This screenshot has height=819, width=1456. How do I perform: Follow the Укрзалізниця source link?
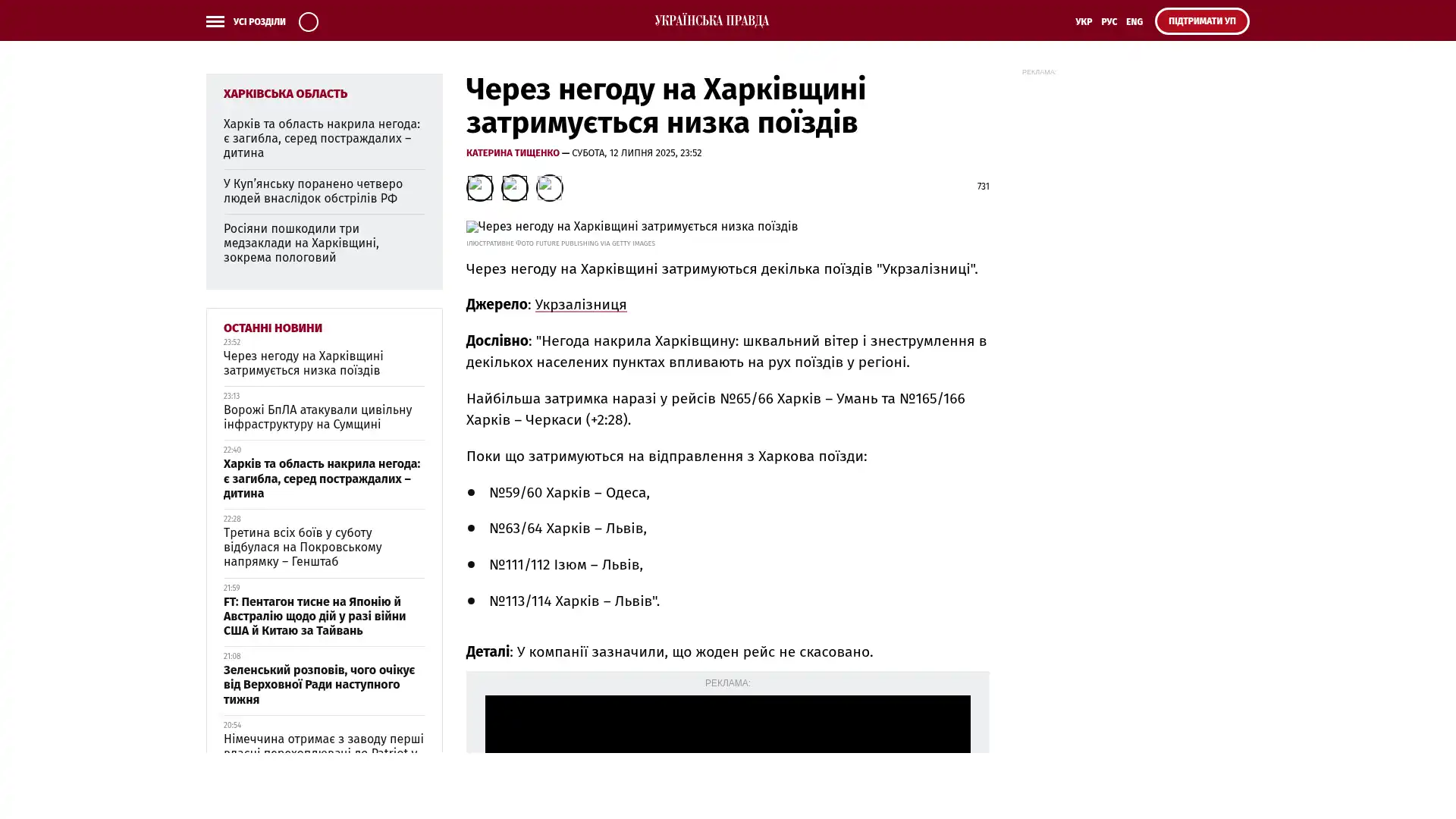[x=580, y=305]
